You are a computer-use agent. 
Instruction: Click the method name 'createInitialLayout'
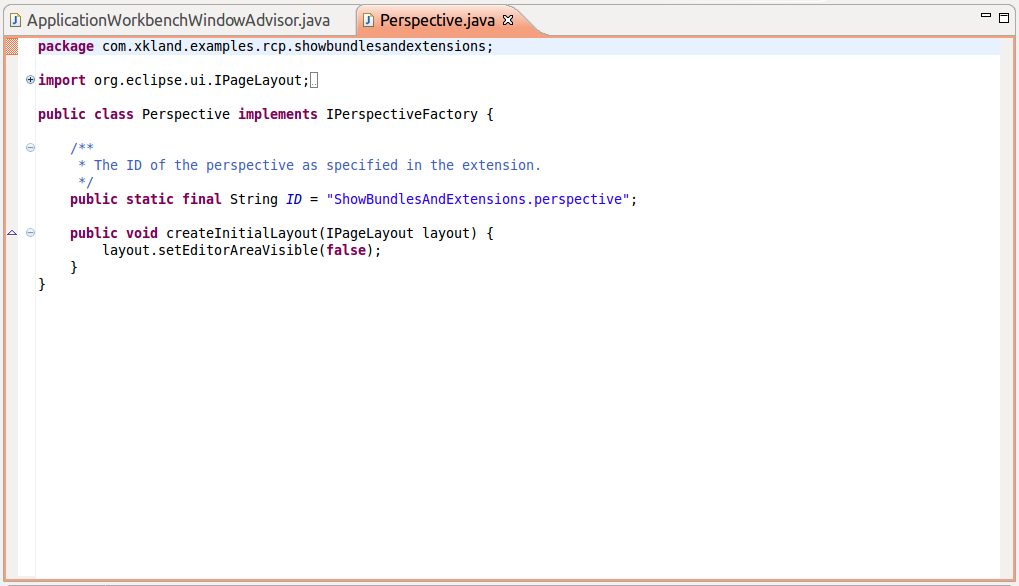click(x=242, y=233)
